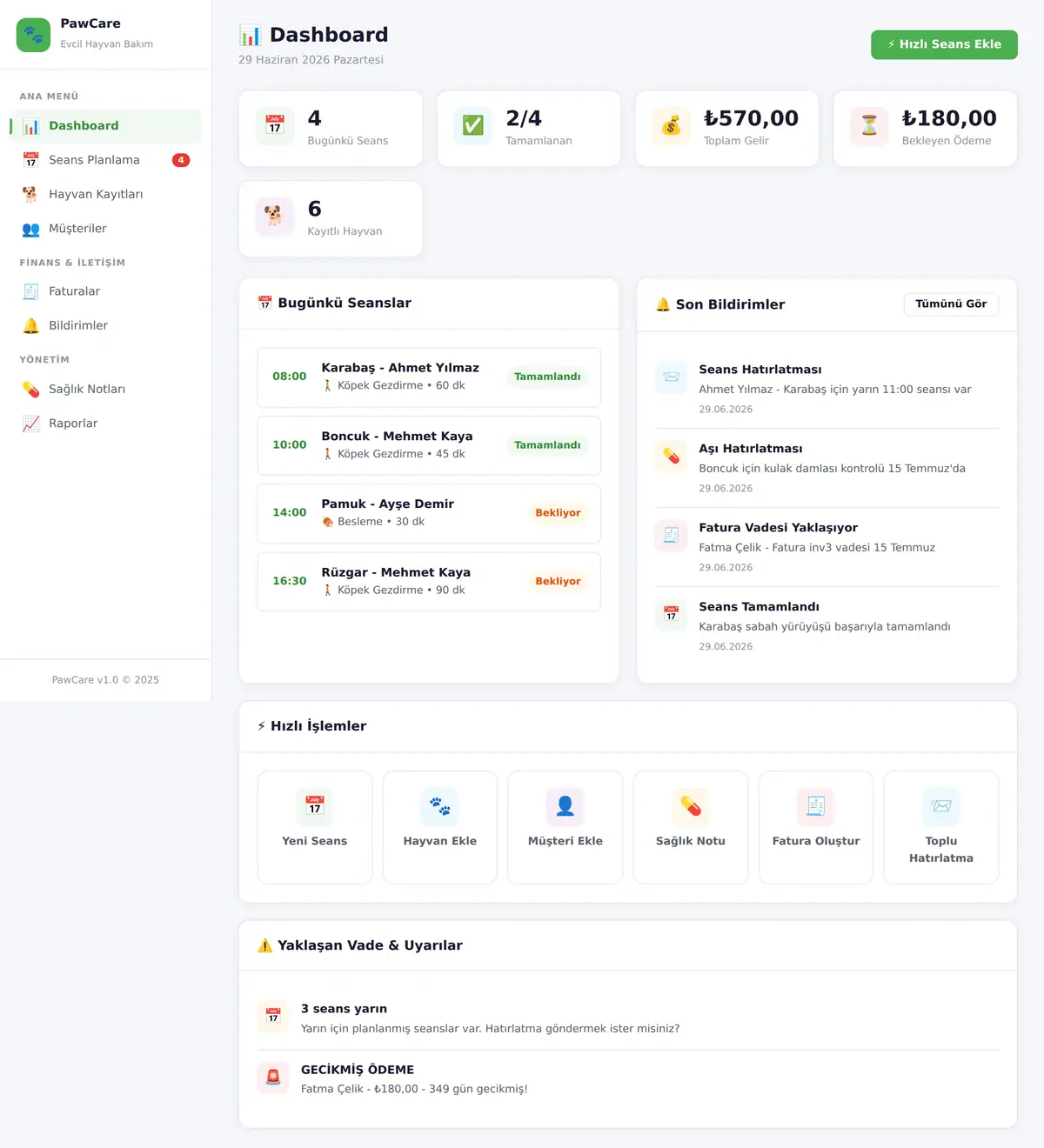Click the text "Fatma Çelik - ₺180,00 - 349 gün gecikmiş!"
This screenshot has width=1044, height=1148.
tap(414, 1089)
